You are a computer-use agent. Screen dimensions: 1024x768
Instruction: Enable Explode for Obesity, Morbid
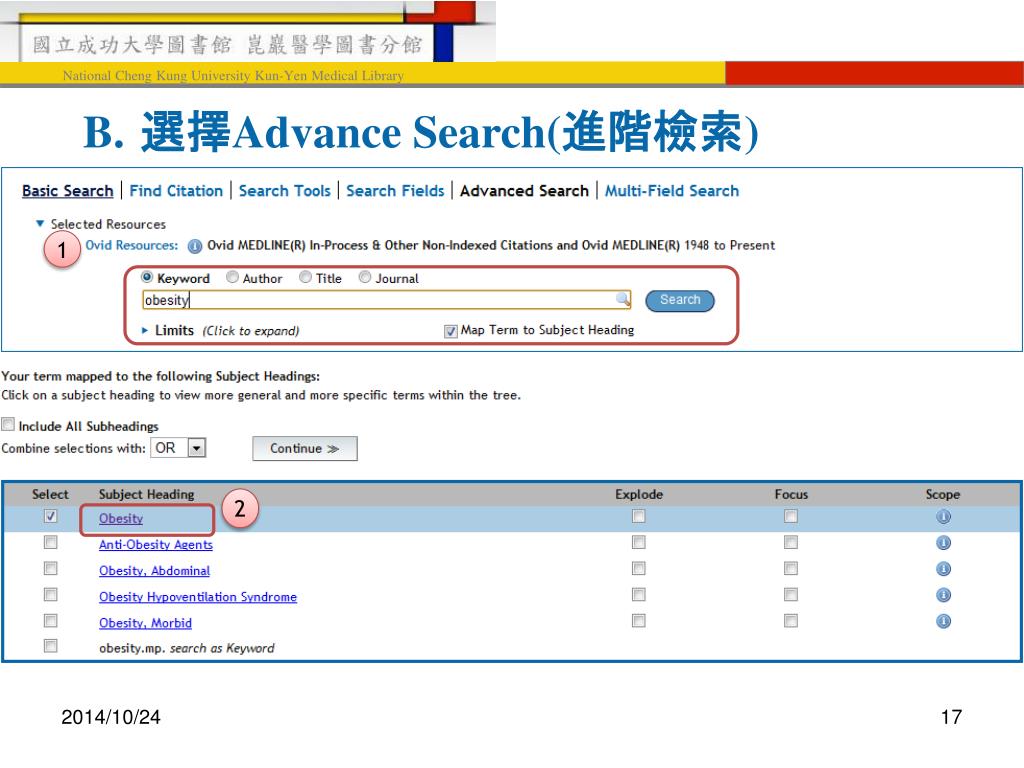point(639,620)
